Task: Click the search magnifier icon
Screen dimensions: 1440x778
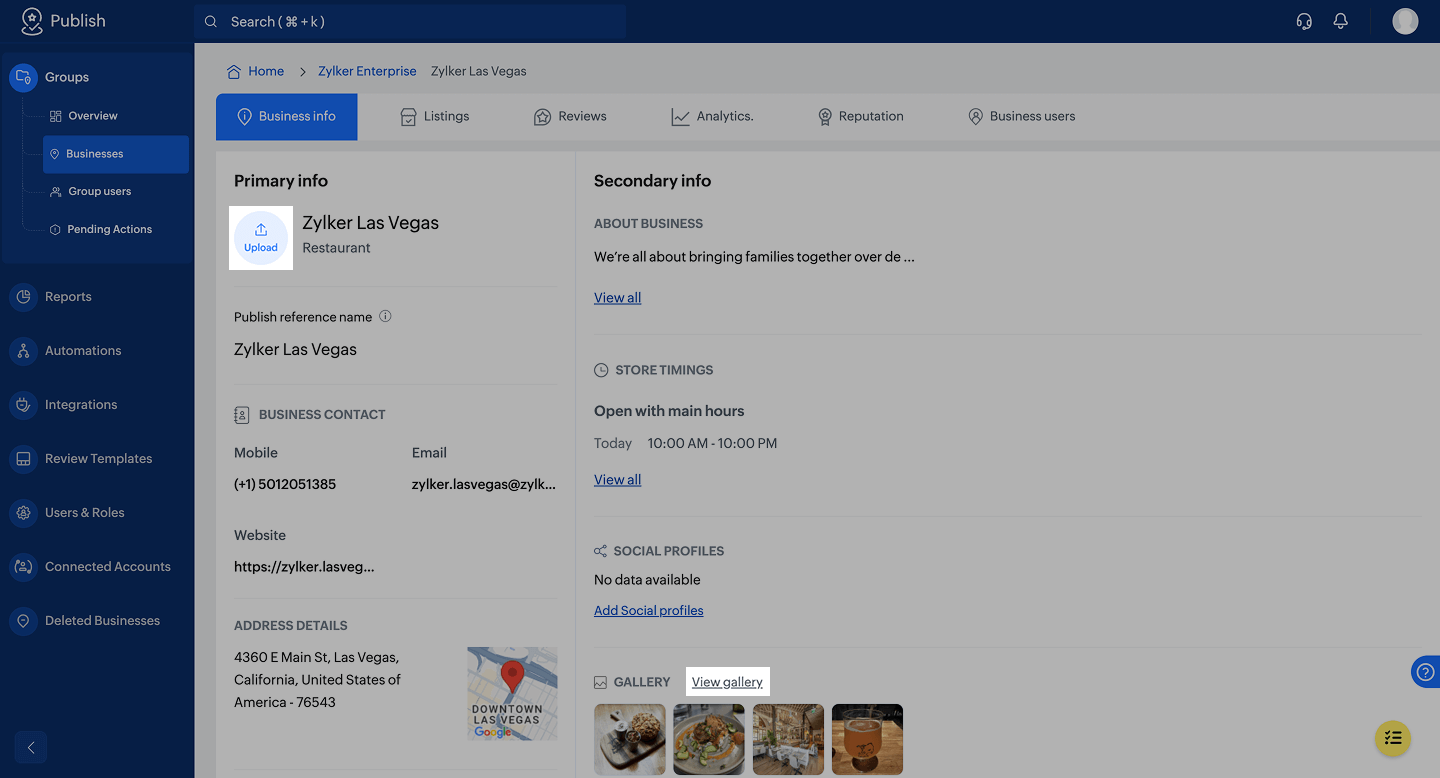Action: click(x=211, y=21)
